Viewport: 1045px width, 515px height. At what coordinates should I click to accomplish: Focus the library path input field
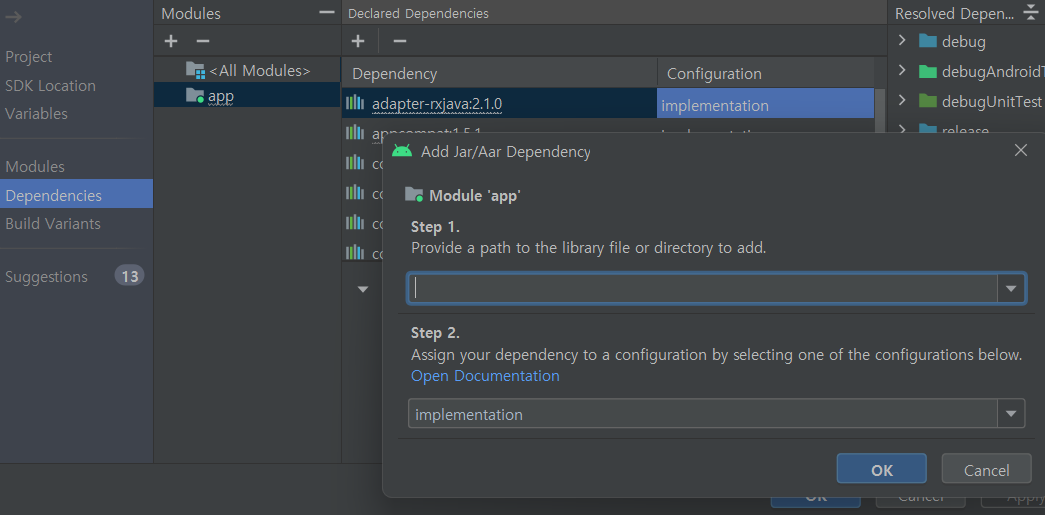tap(703, 288)
